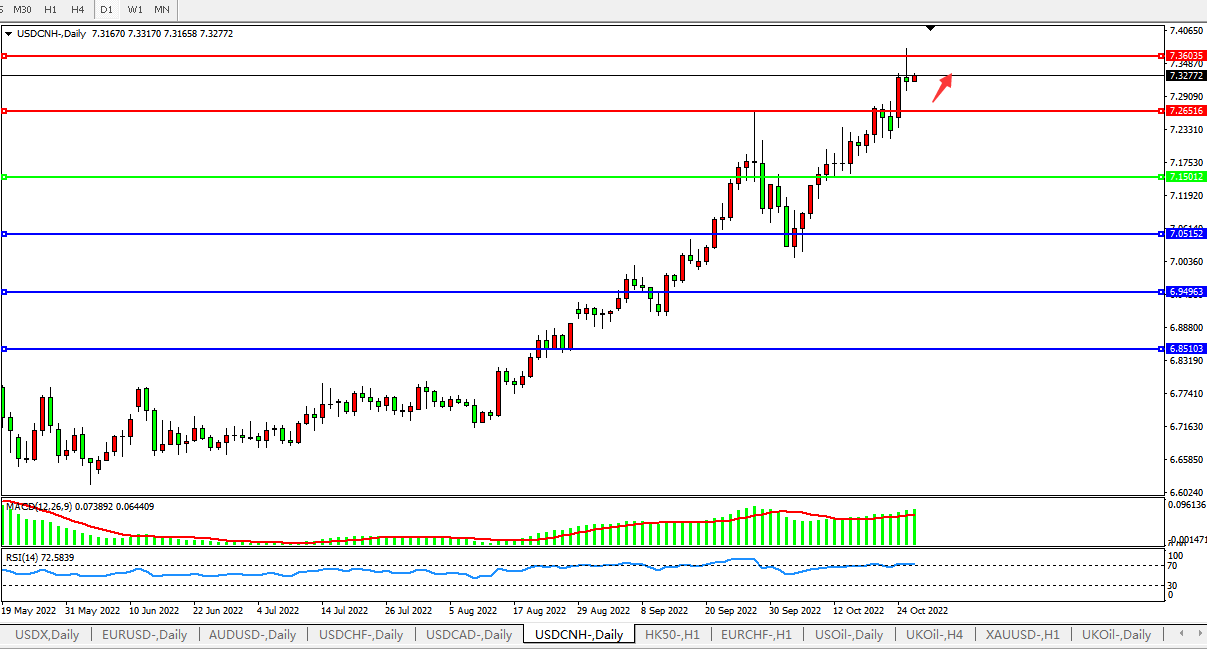This screenshot has height=649, width=1207.
Task: Switch to the EURUSD-,Daily chart tab
Action: (x=144, y=634)
